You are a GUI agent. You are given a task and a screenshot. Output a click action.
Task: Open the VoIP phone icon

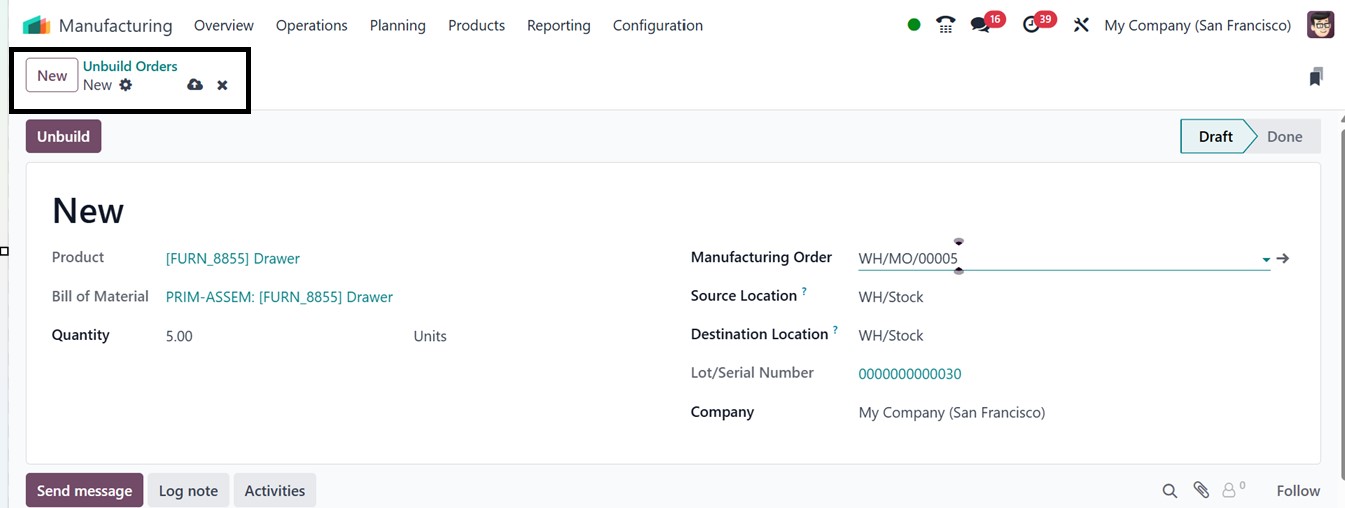click(x=945, y=25)
